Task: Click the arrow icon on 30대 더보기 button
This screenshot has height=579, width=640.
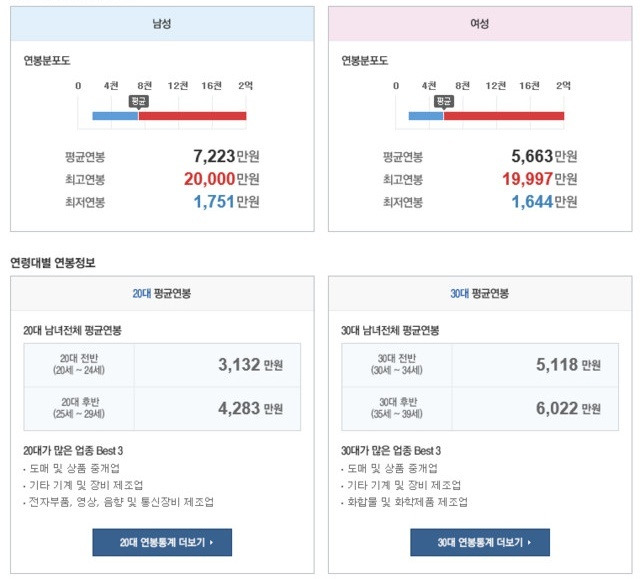Action: 529,542
